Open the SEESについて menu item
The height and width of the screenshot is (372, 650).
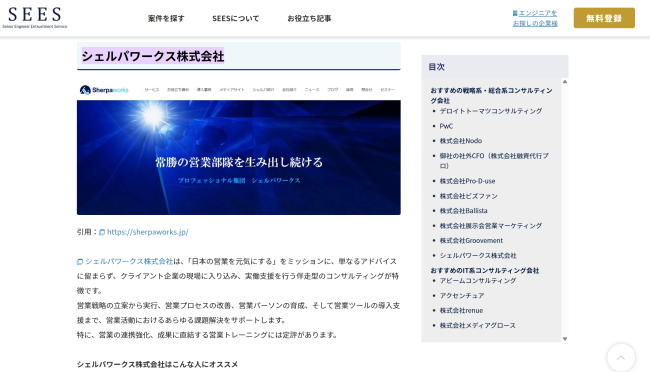click(235, 18)
